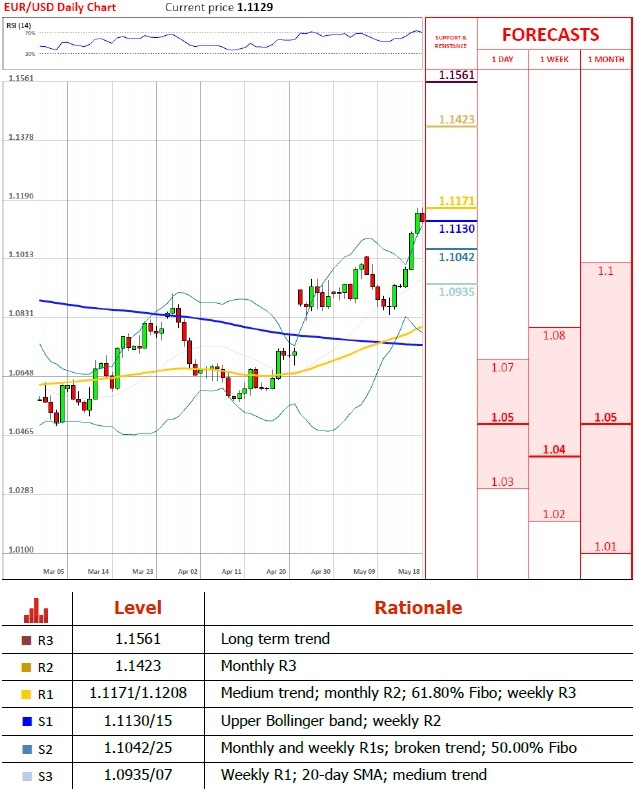
Task: Click the Weekly R1; 20-day SMA rationale
Action: pos(354,775)
